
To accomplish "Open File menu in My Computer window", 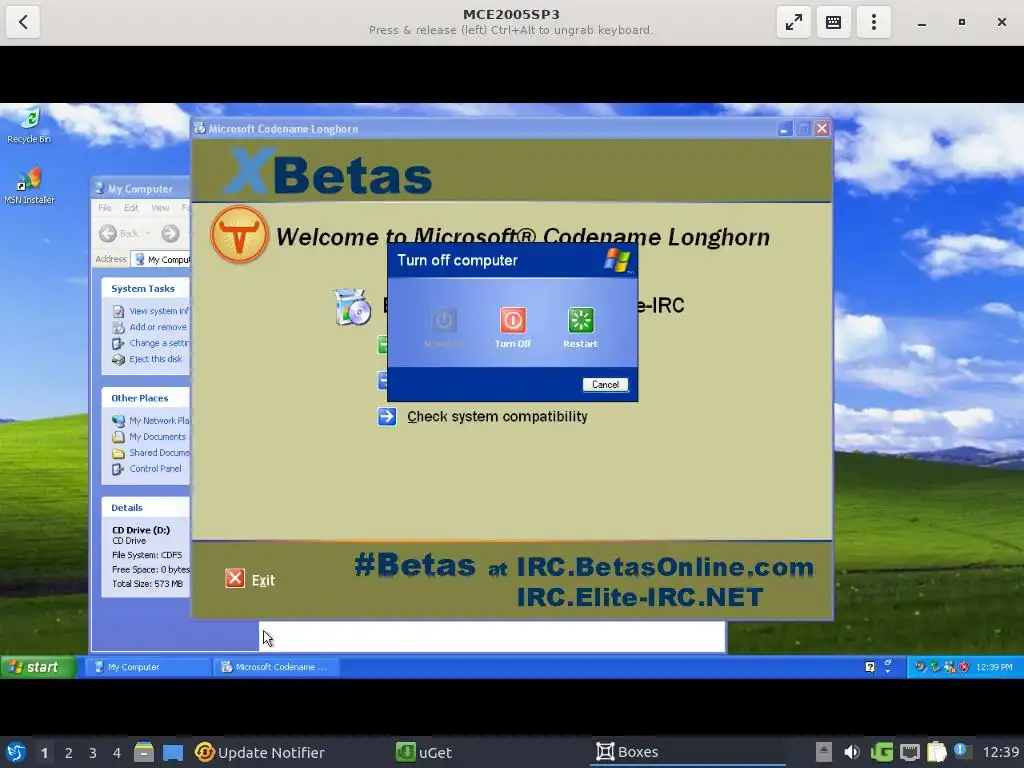I will [104, 208].
